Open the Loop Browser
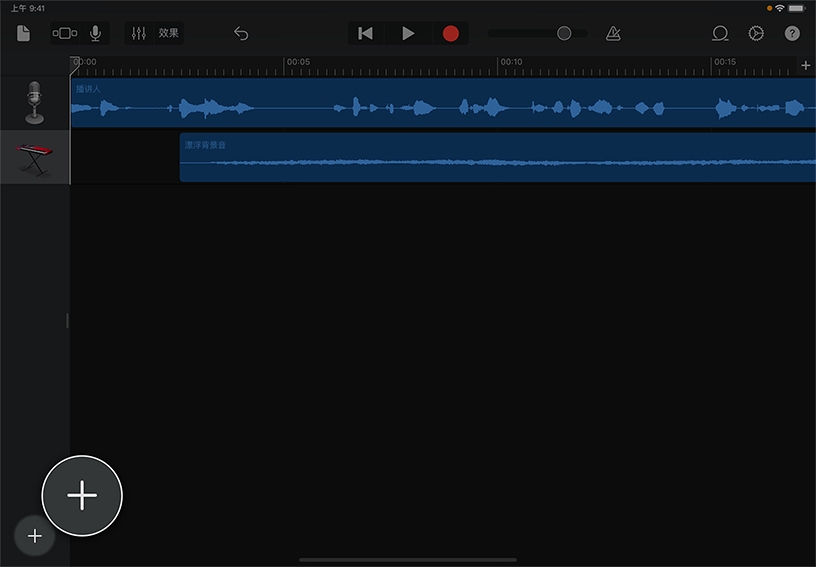This screenshot has width=816, height=567. (x=720, y=33)
